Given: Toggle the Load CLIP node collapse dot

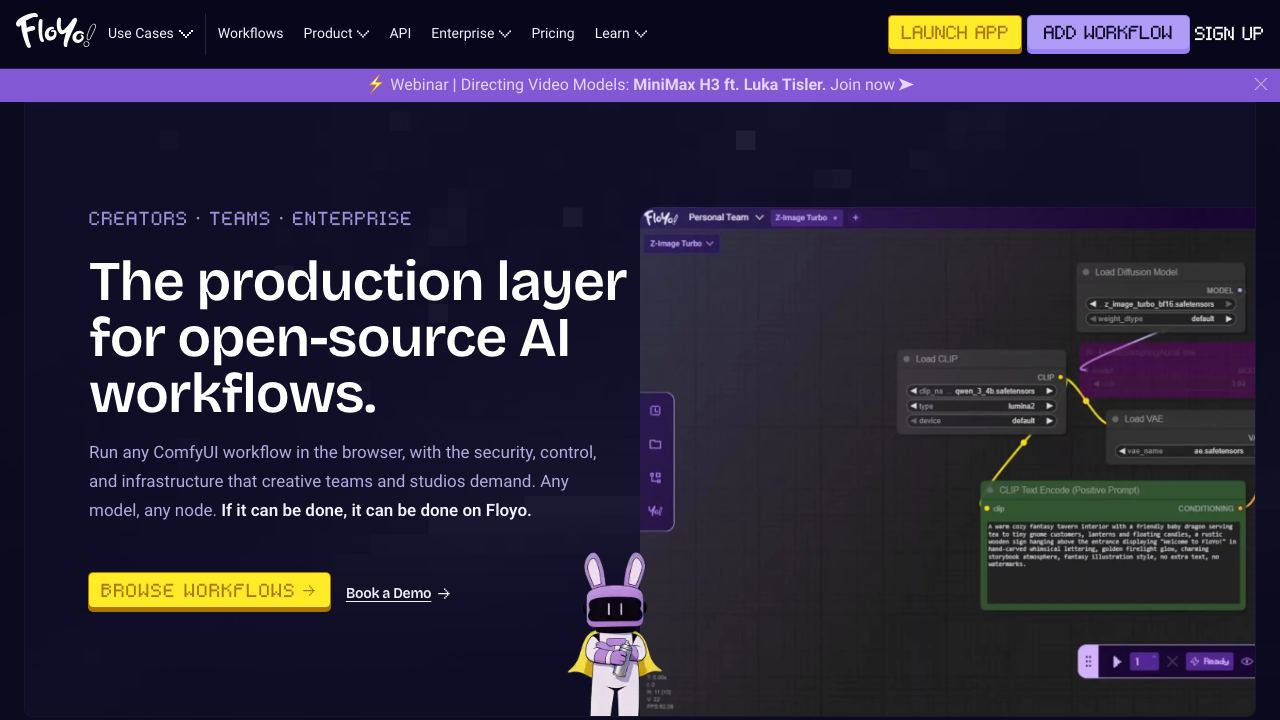Looking at the screenshot, I should [x=906, y=359].
